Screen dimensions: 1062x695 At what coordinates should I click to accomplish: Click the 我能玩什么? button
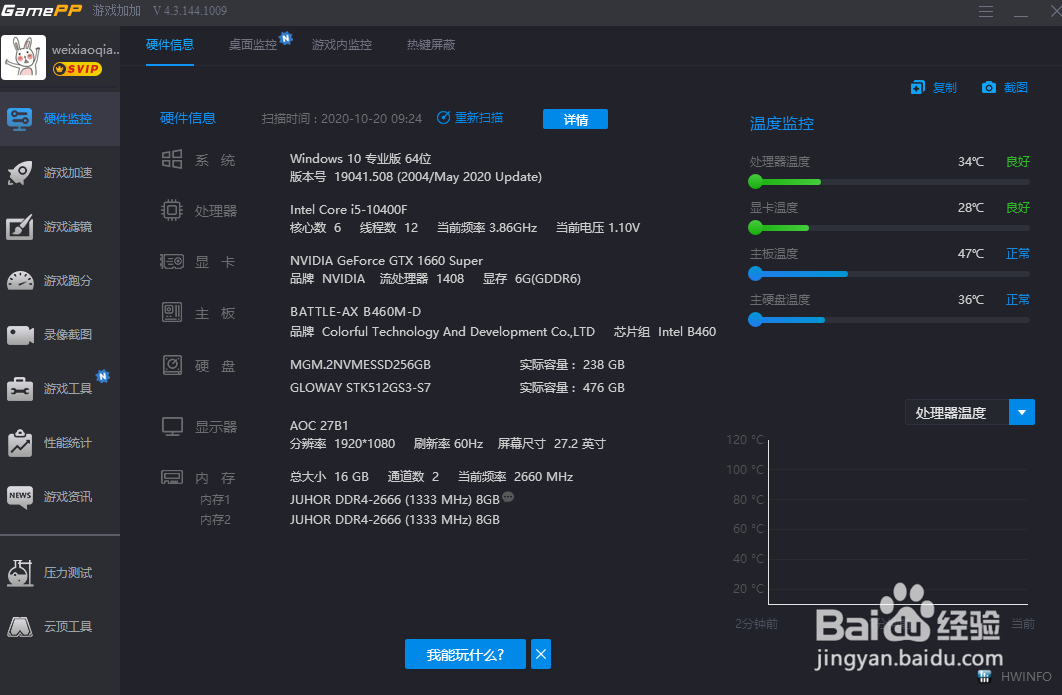coord(465,654)
